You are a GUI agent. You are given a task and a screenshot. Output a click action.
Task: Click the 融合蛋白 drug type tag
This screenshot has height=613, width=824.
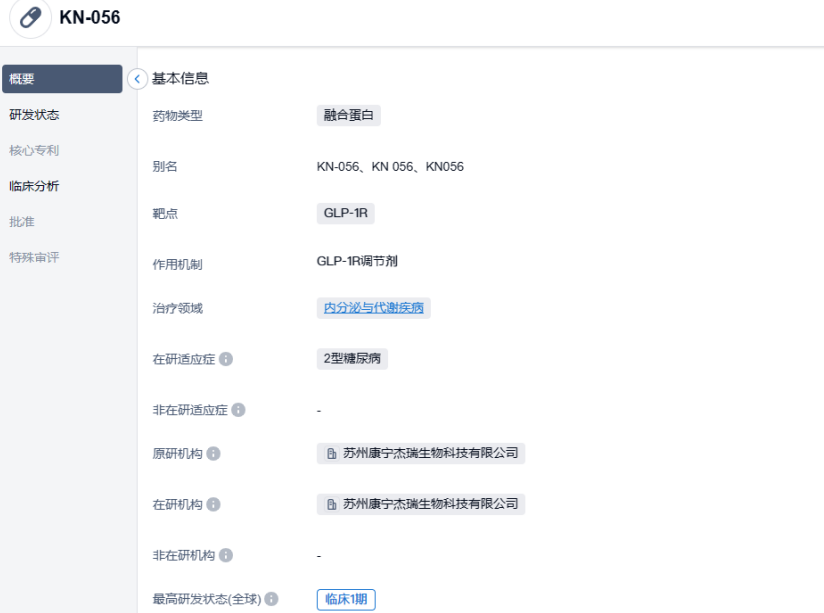(348, 115)
